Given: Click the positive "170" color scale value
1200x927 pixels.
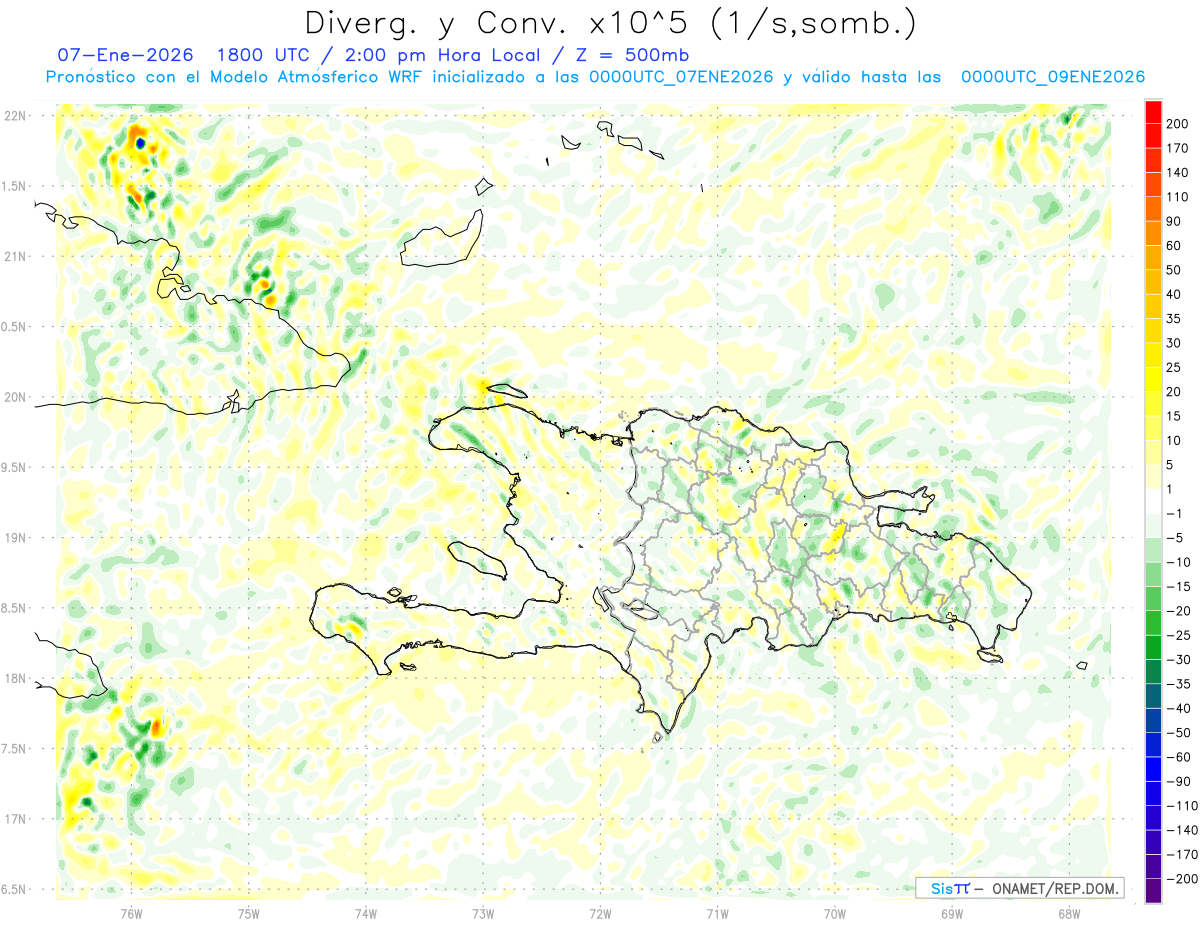Looking at the screenshot, I should (1177, 148).
